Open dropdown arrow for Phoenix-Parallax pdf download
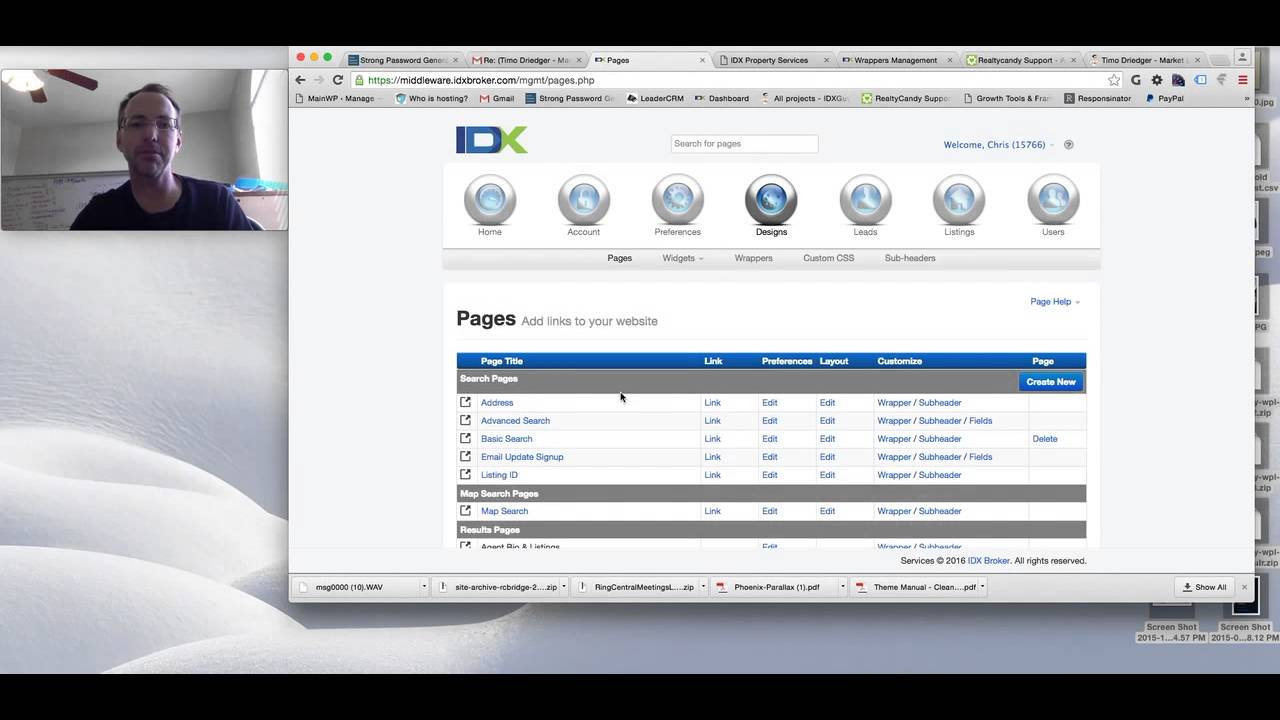The image size is (1280, 720). tap(843, 587)
